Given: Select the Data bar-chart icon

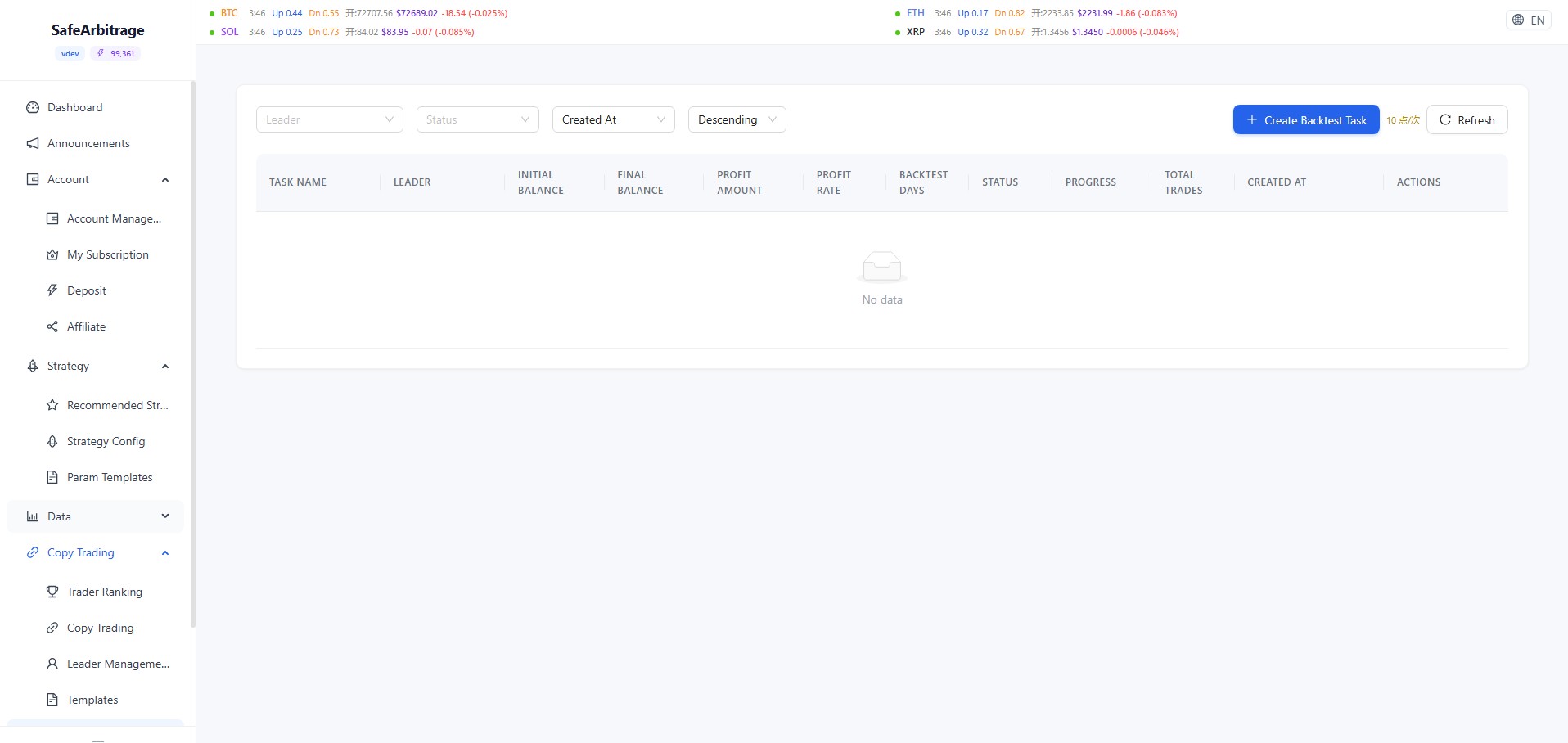Looking at the screenshot, I should coord(32,516).
